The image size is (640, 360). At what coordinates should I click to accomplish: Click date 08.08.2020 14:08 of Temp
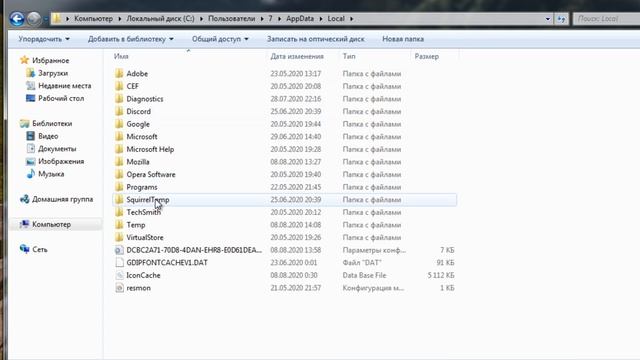[x=296, y=225]
